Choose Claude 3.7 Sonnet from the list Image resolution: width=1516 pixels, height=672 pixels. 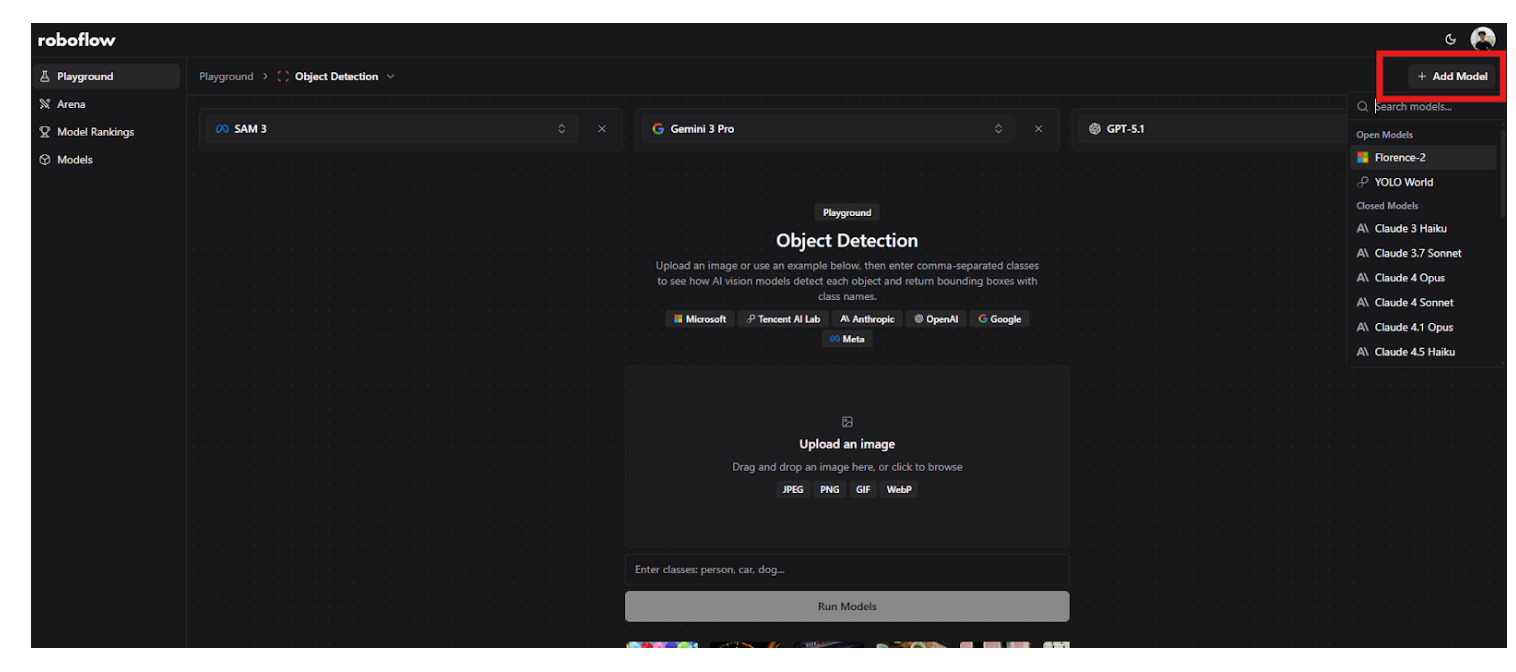[x=1417, y=253]
